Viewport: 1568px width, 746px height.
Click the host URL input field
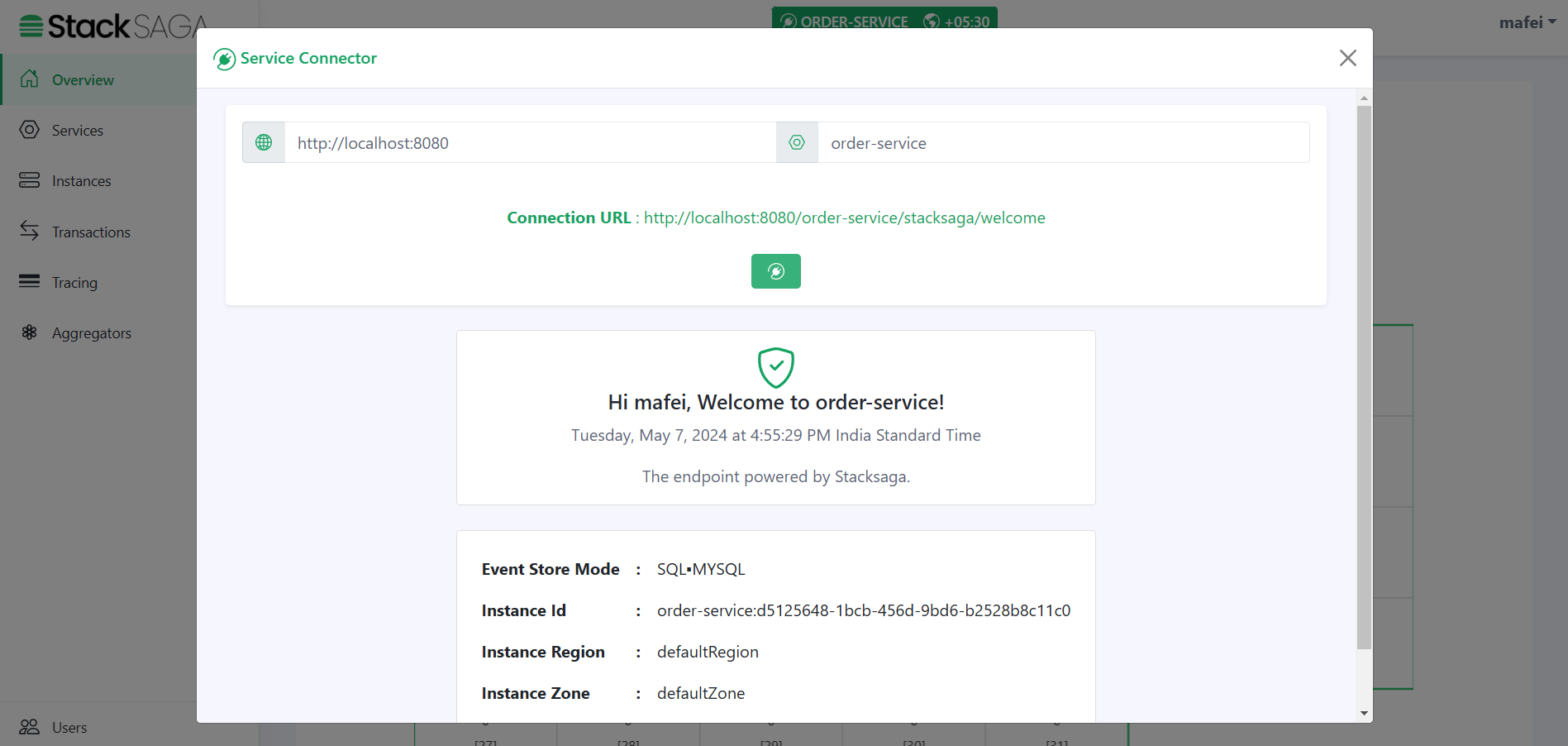(x=531, y=142)
